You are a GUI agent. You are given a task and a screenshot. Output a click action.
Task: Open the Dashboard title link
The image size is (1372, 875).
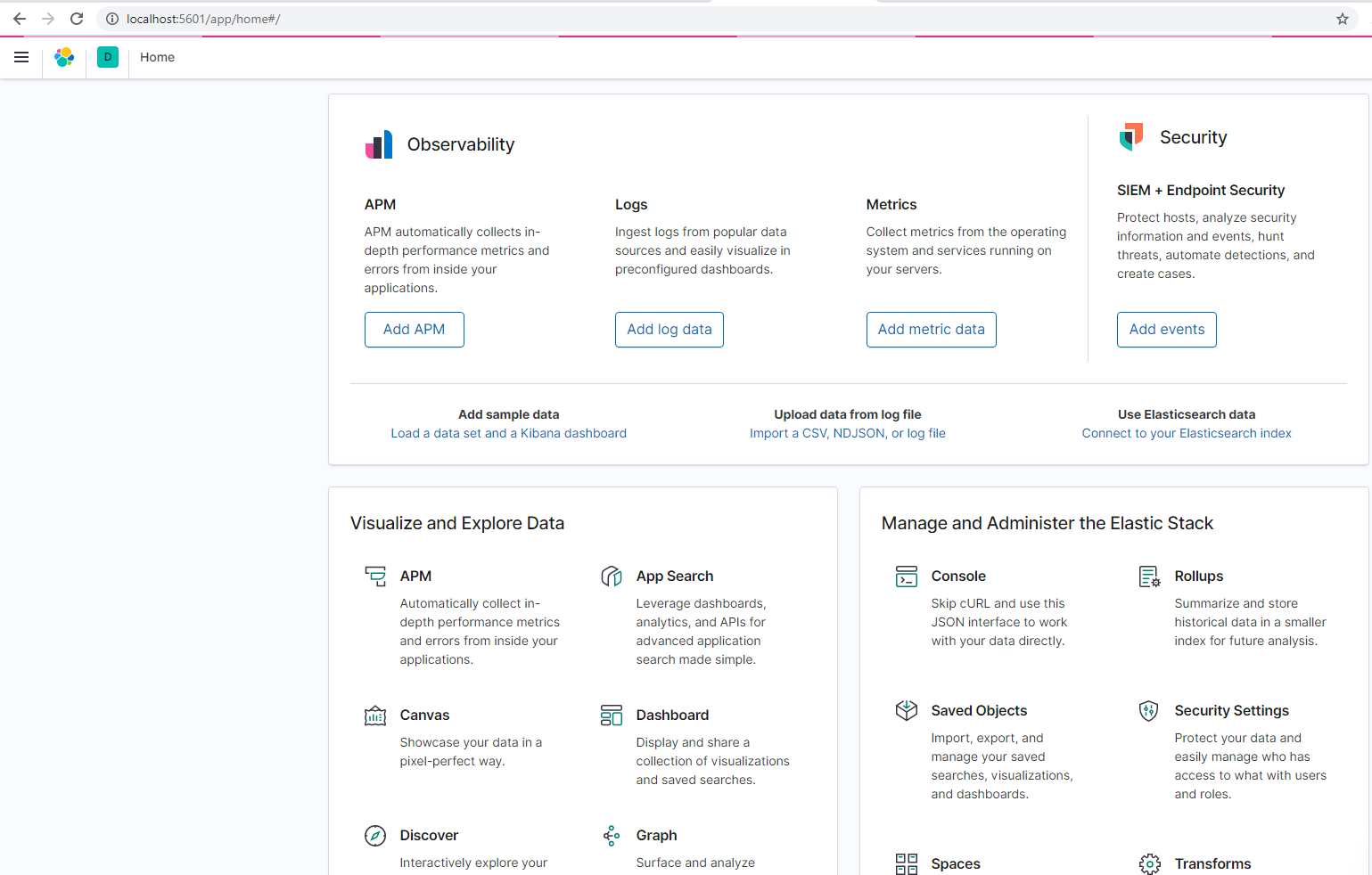672,716
